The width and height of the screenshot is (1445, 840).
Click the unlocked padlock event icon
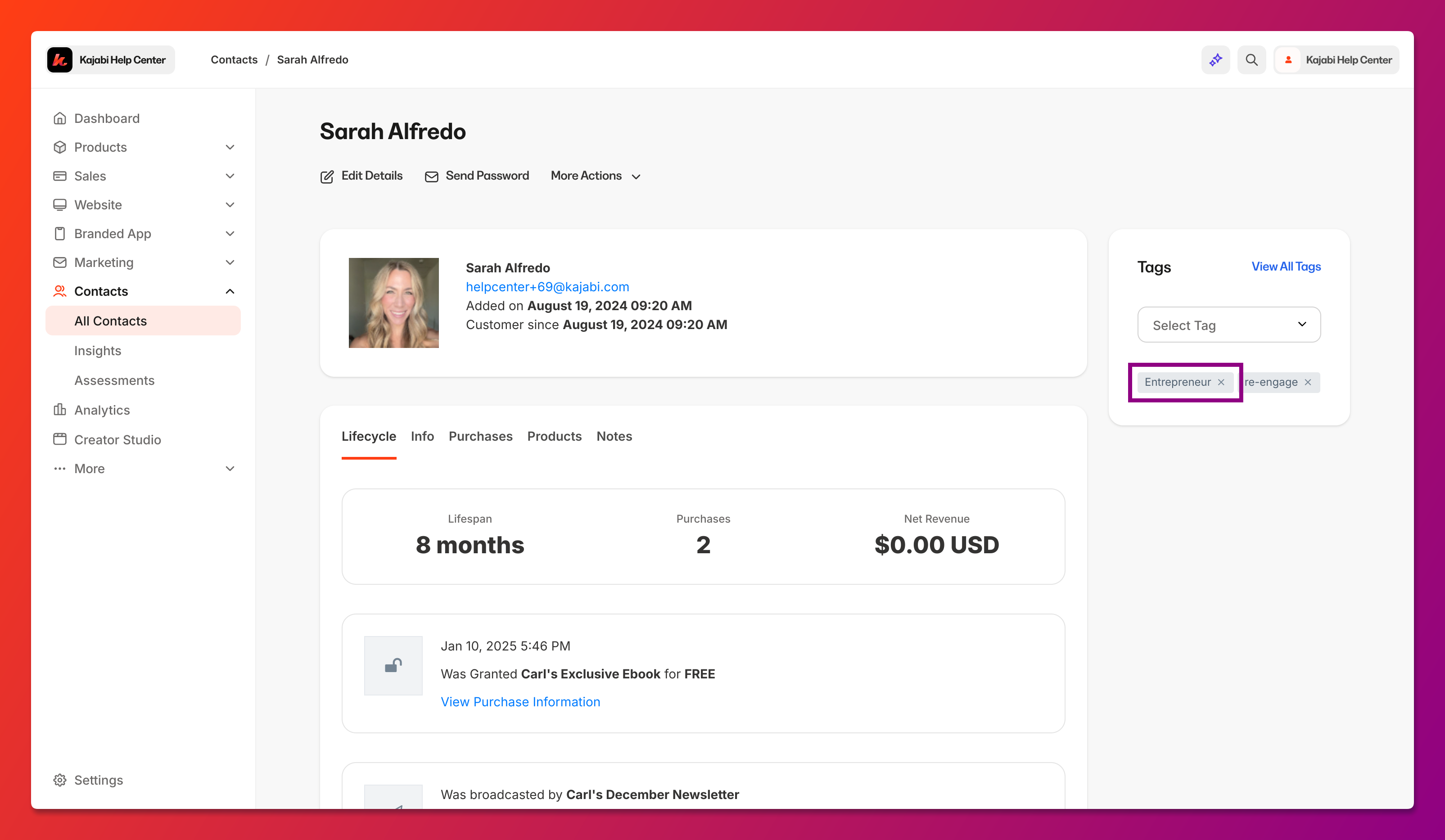coord(393,665)
